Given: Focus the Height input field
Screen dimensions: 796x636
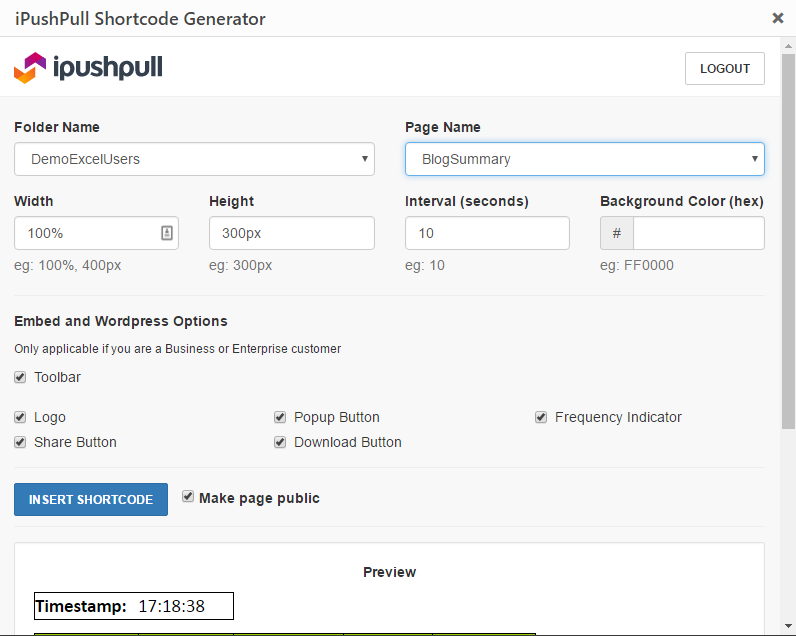Looking at the screenshot, I should (x=291, y=233).
